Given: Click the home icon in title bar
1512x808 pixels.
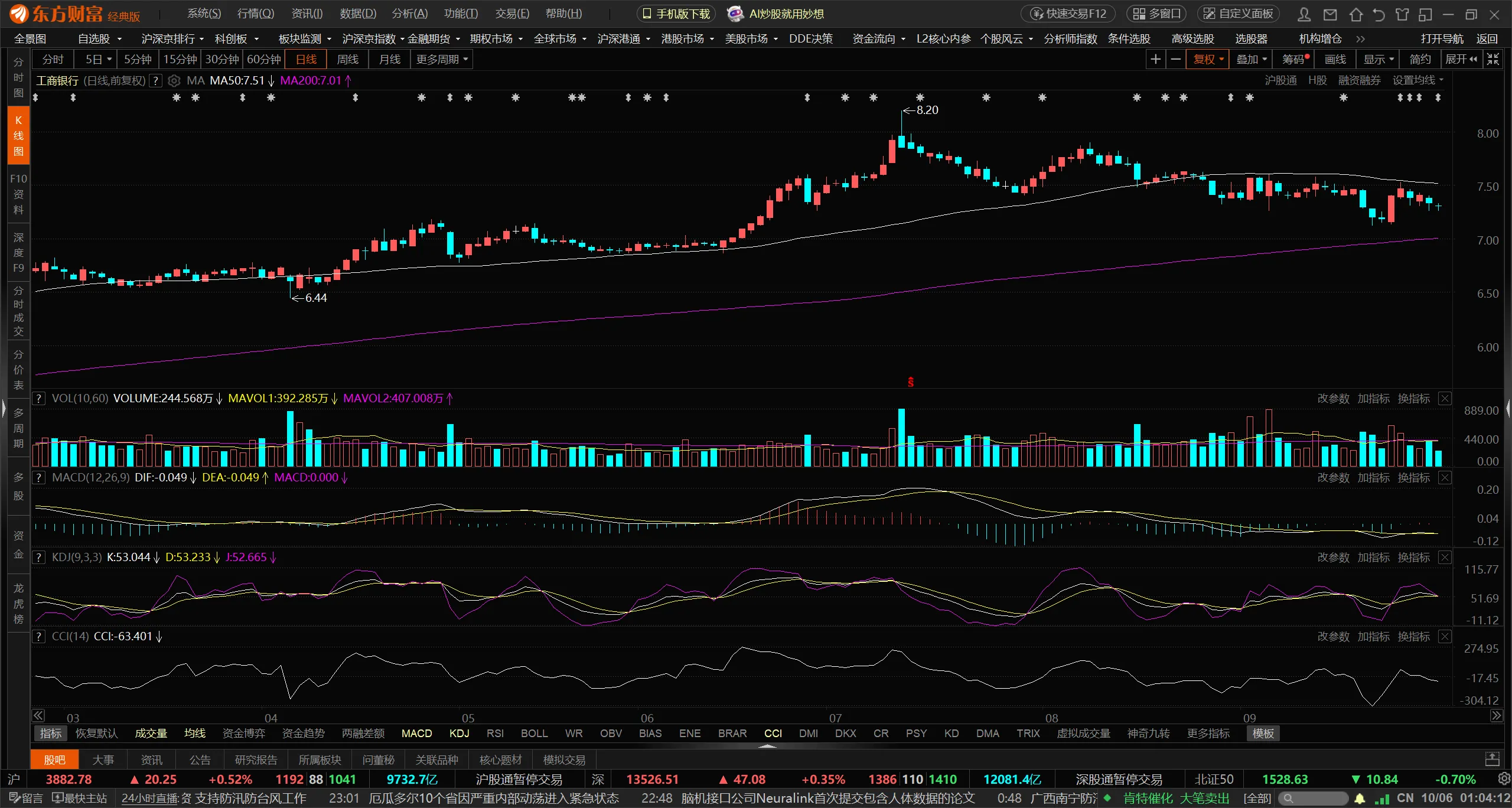Looking at the screenshot, I should tap(1355, 14).
